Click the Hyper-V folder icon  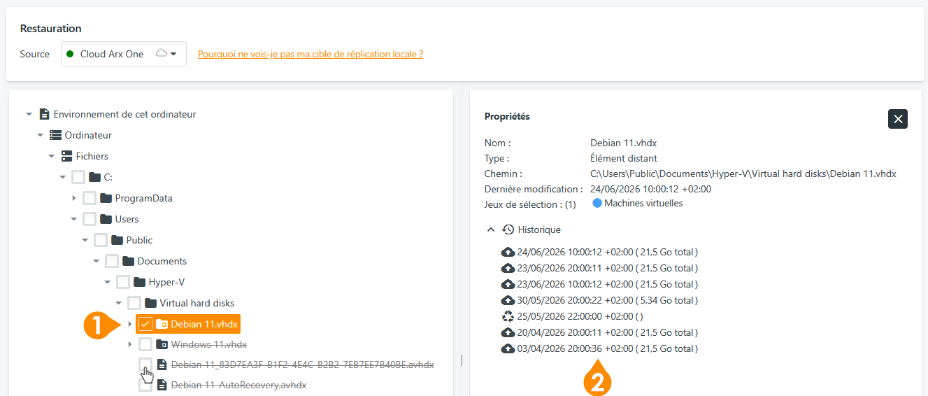(140, 282)
